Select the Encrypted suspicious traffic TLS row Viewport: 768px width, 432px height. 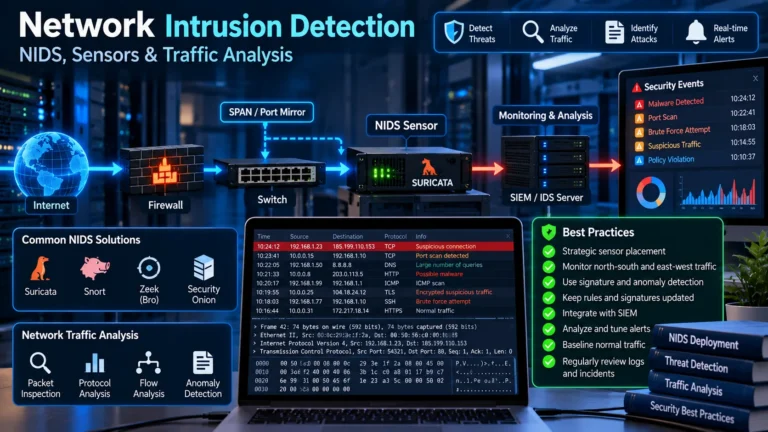[x=383, y=292]
